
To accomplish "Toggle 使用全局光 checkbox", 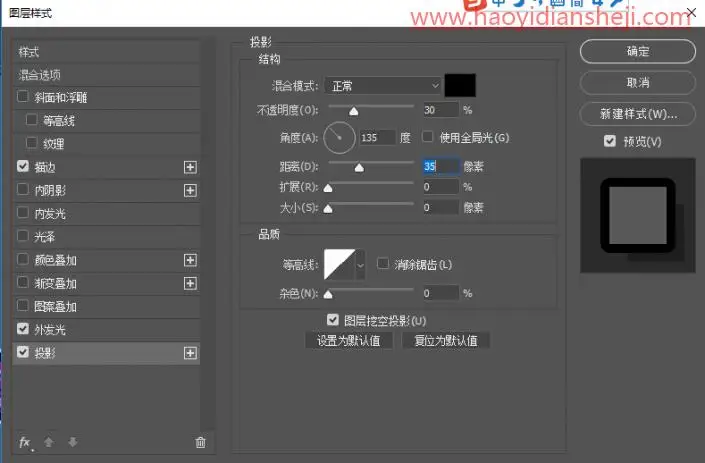I will point(428,137).
